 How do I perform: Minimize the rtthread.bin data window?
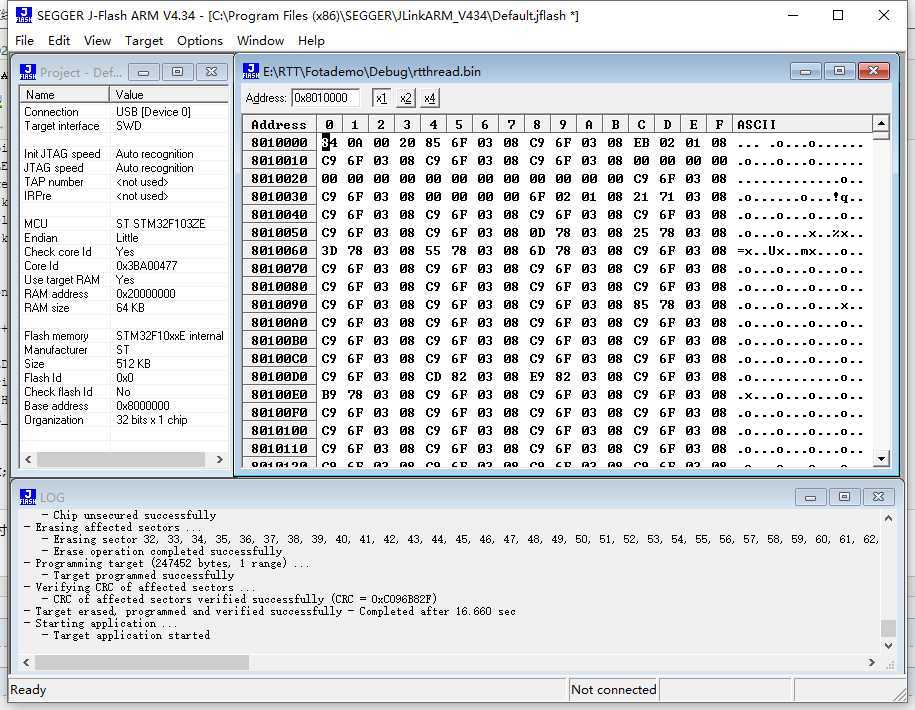806,71
